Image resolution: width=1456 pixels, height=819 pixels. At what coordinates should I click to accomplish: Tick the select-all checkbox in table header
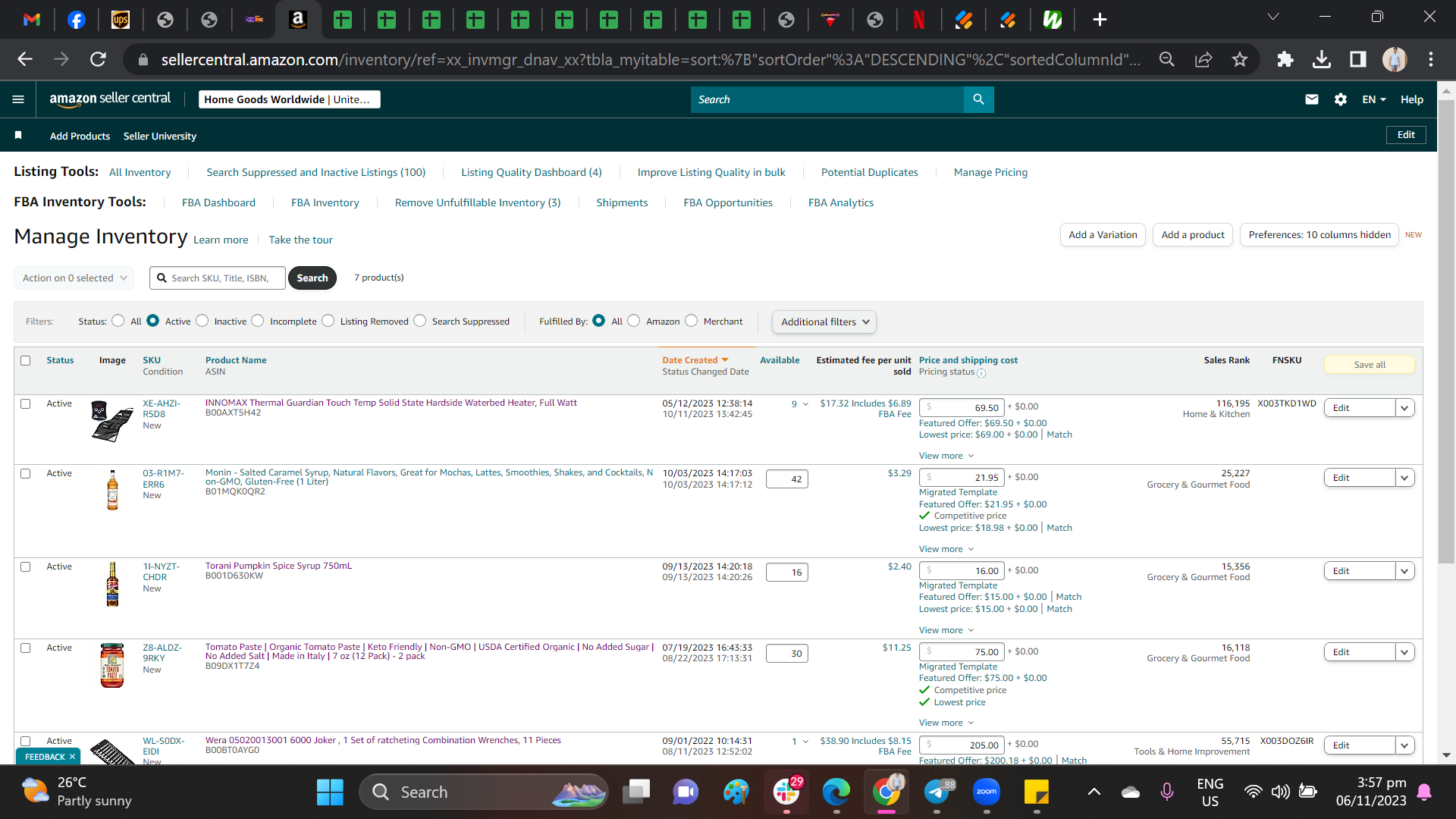coord(26,361)
